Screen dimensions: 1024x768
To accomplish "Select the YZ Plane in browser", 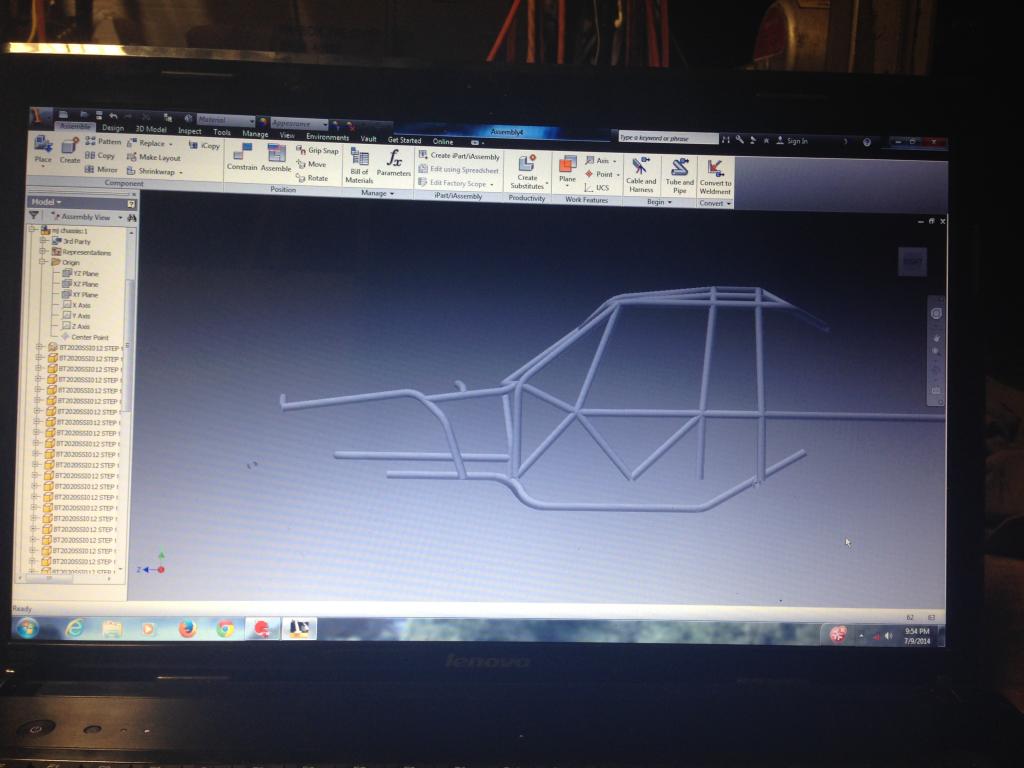I will (80, 273).
